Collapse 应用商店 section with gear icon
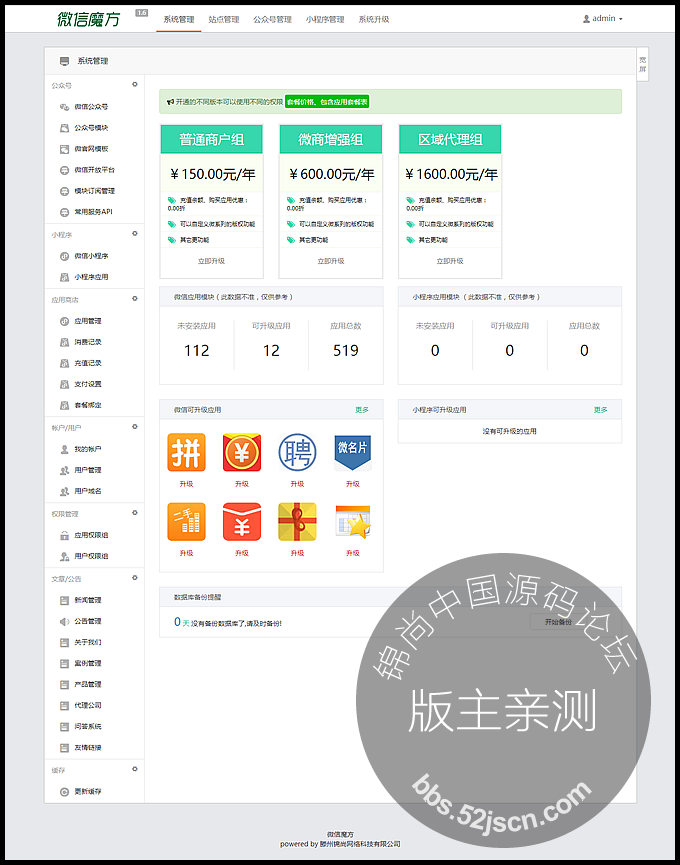 coord(135,298)
